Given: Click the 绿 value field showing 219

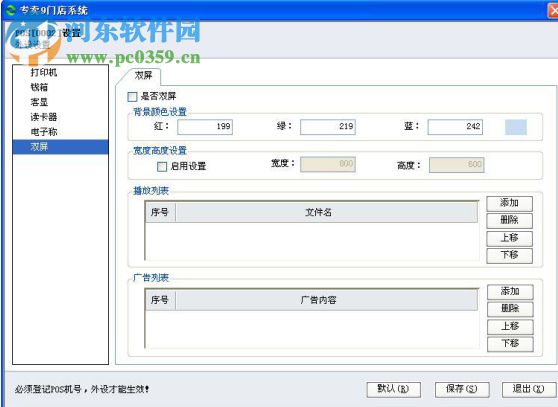Looking at the screenshot, I should 328,127.
